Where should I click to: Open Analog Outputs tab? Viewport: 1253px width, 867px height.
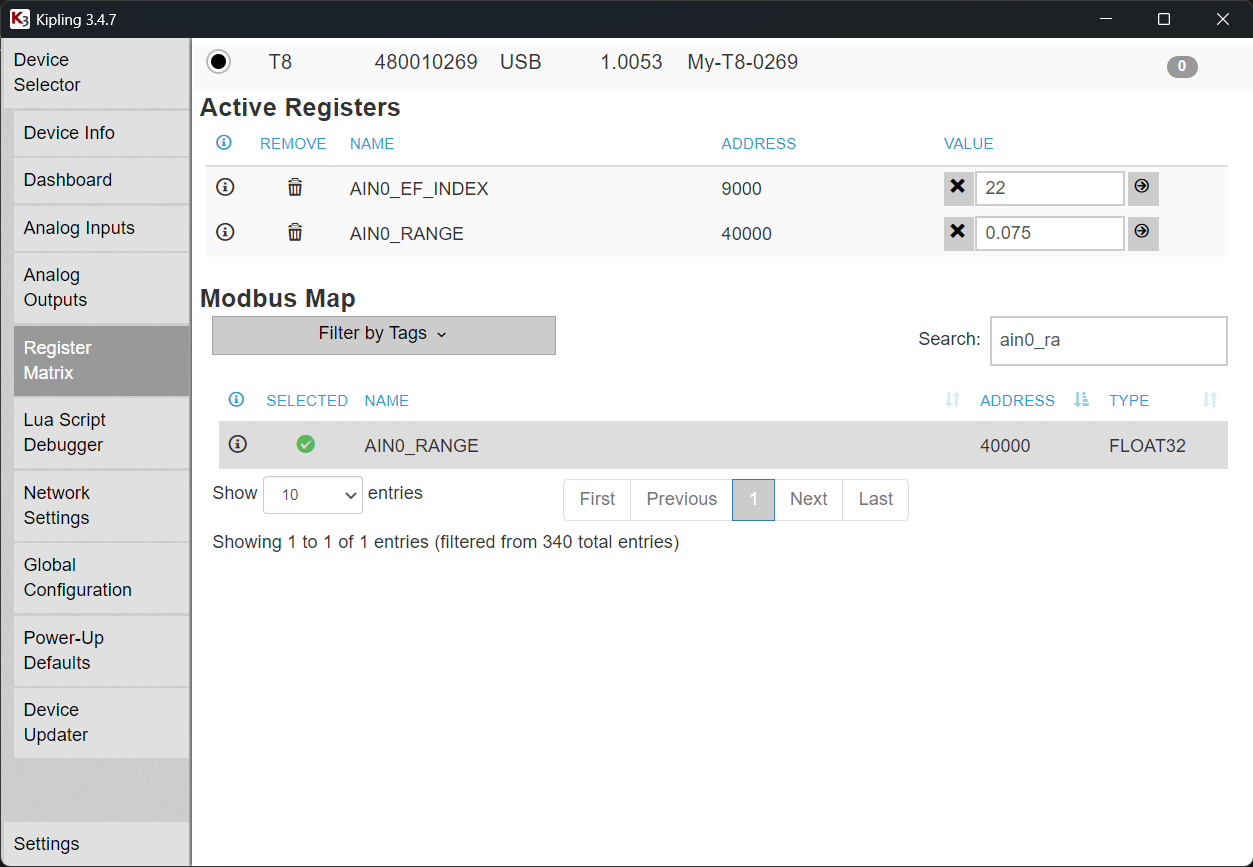[101, 288]
